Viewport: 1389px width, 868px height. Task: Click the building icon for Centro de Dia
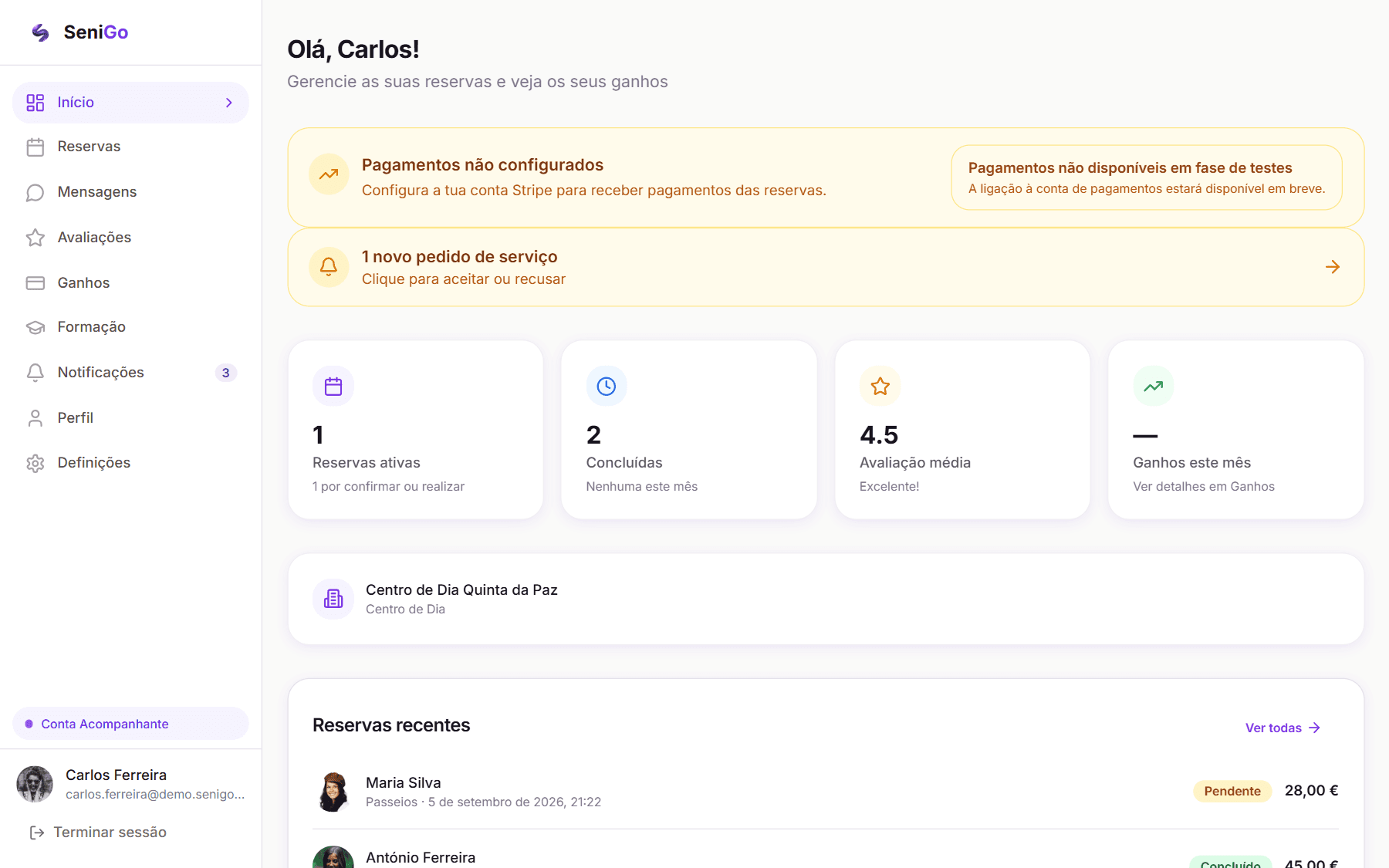[333, 599]
